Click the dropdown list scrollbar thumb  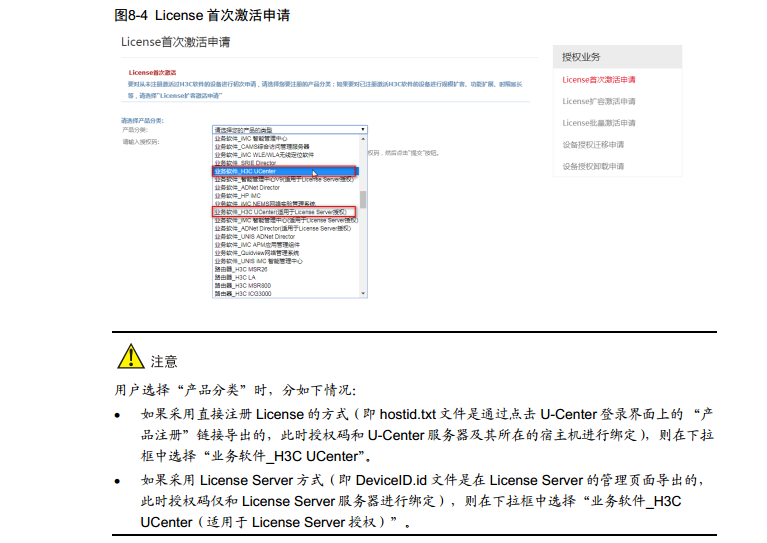click(363, 199)
